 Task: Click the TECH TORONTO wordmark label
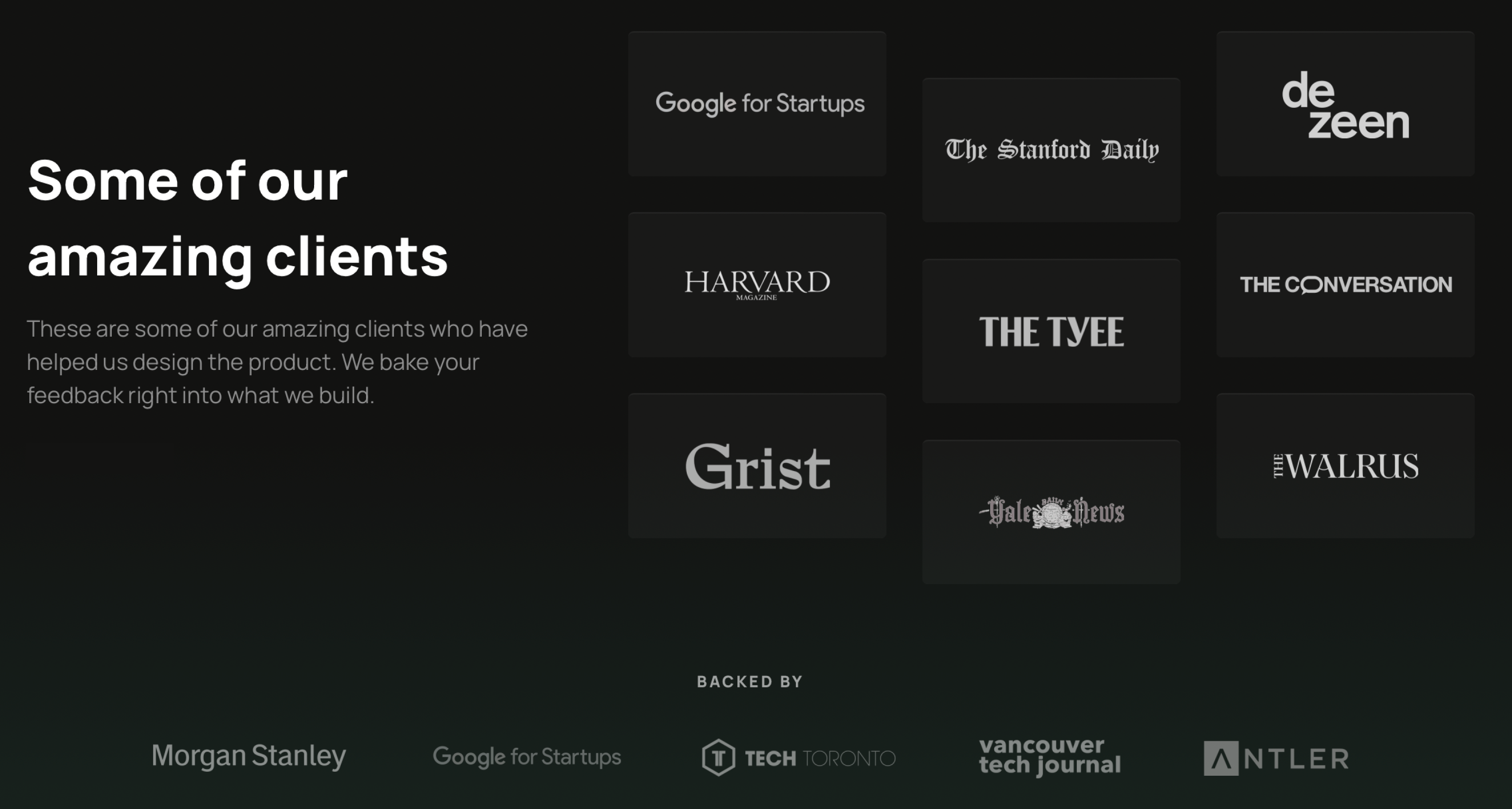tap(820, 758)
